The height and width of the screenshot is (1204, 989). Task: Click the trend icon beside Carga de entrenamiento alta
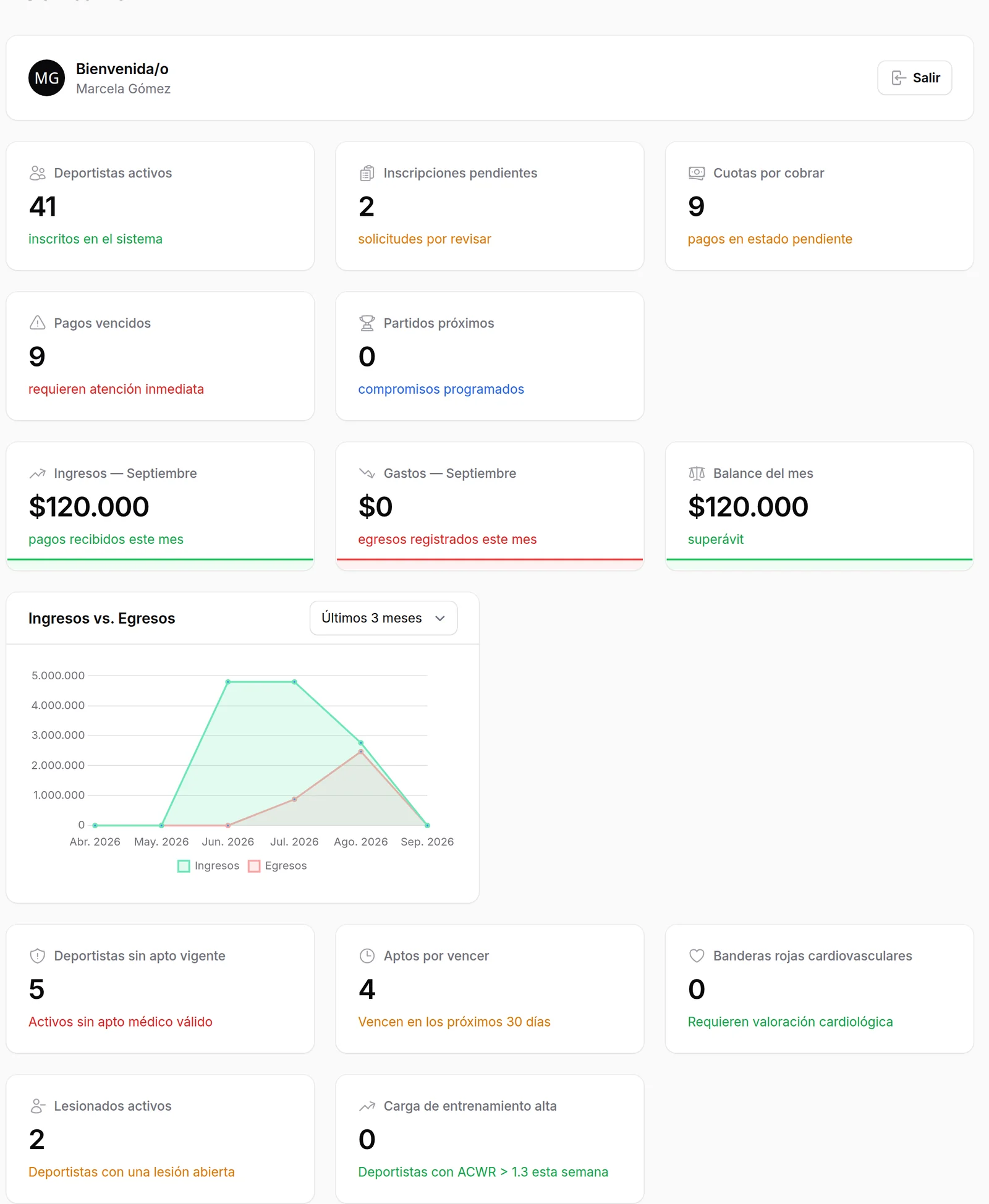(x=367, y=1106)
